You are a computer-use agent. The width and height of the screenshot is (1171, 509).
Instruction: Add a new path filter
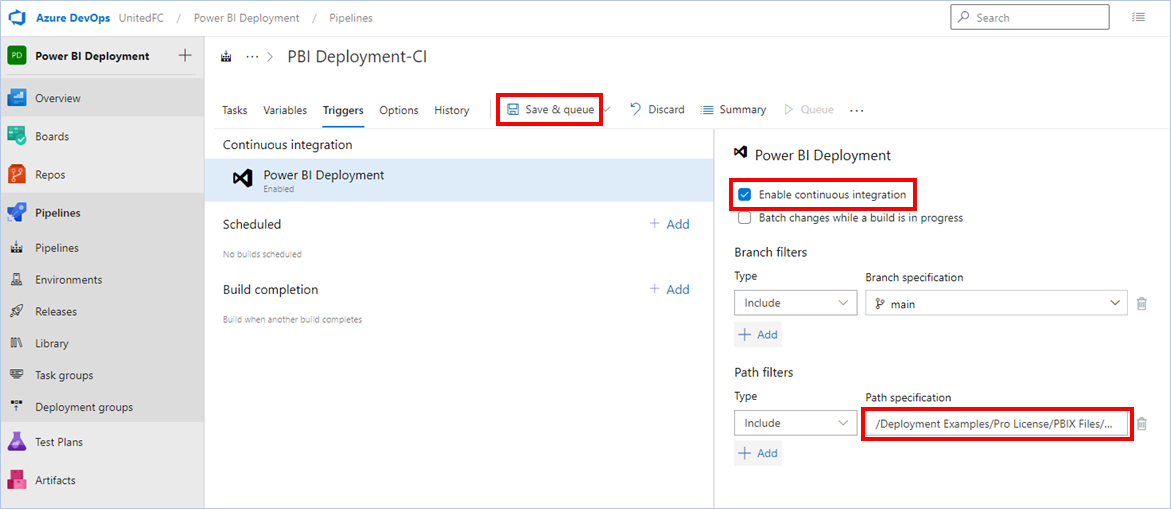[758, 453]
